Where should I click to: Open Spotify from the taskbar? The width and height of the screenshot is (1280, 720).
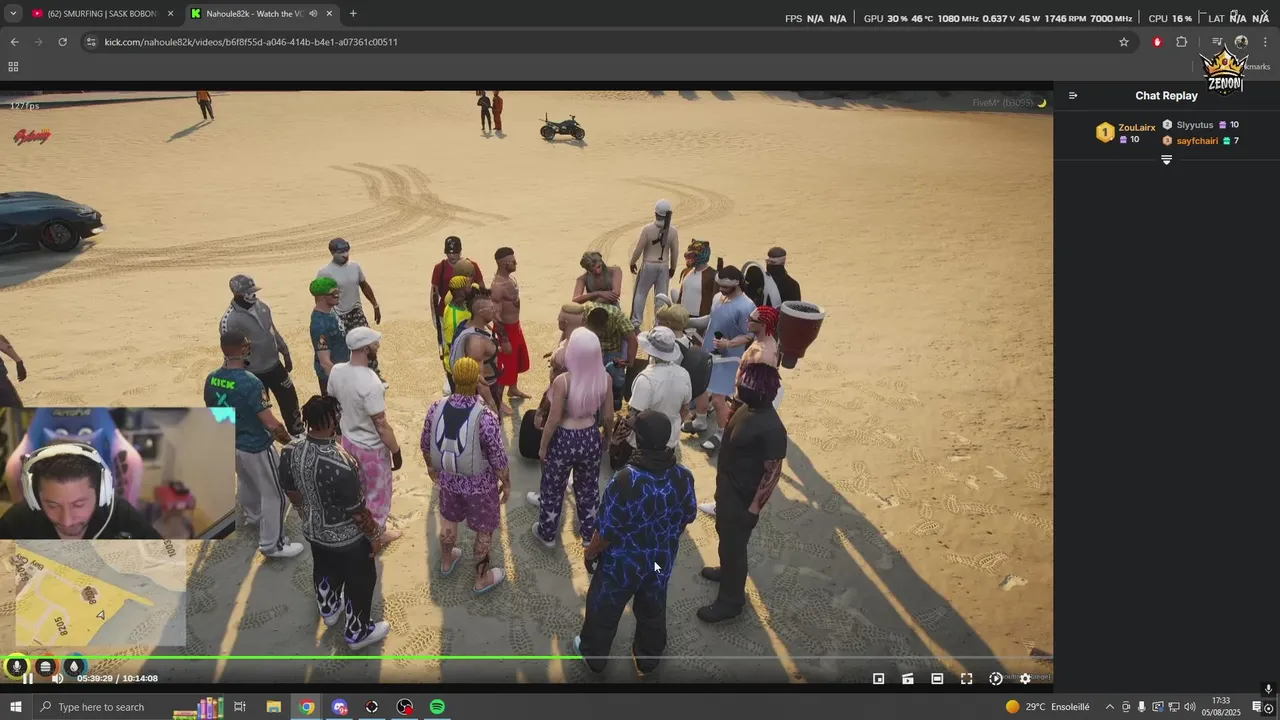437,707
